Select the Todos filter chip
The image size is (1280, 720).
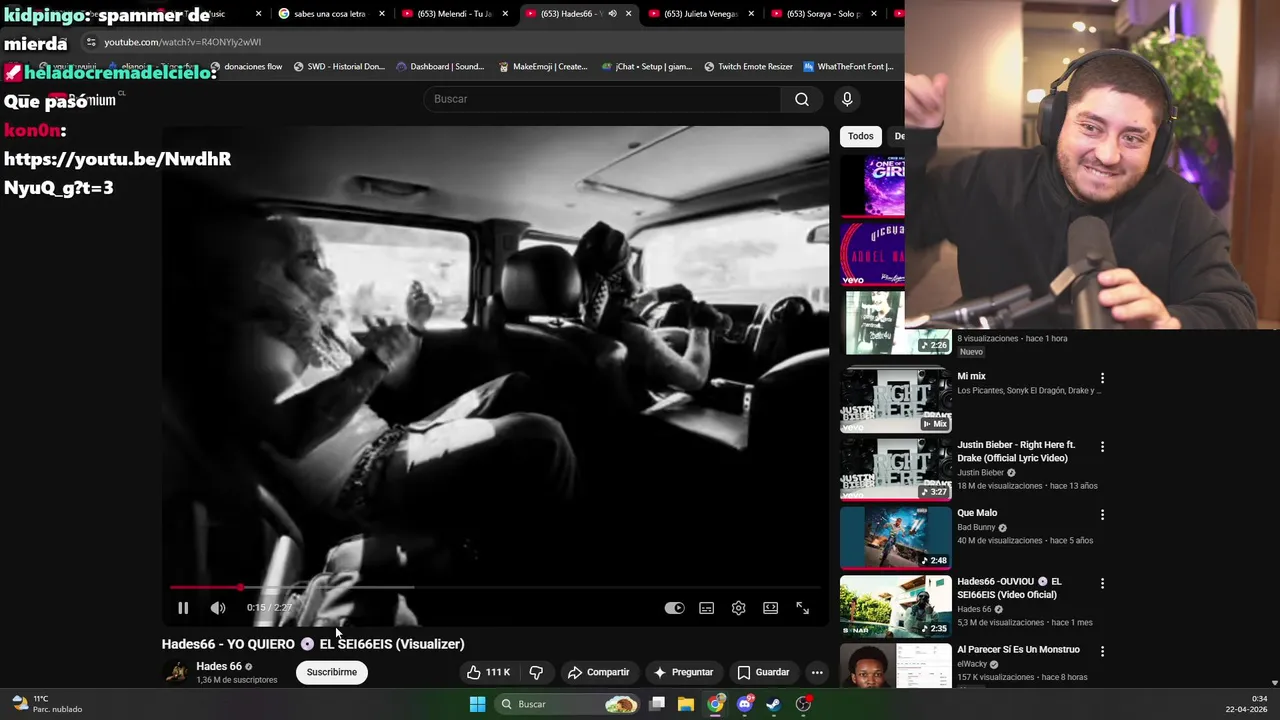click(x=861, y=136)
